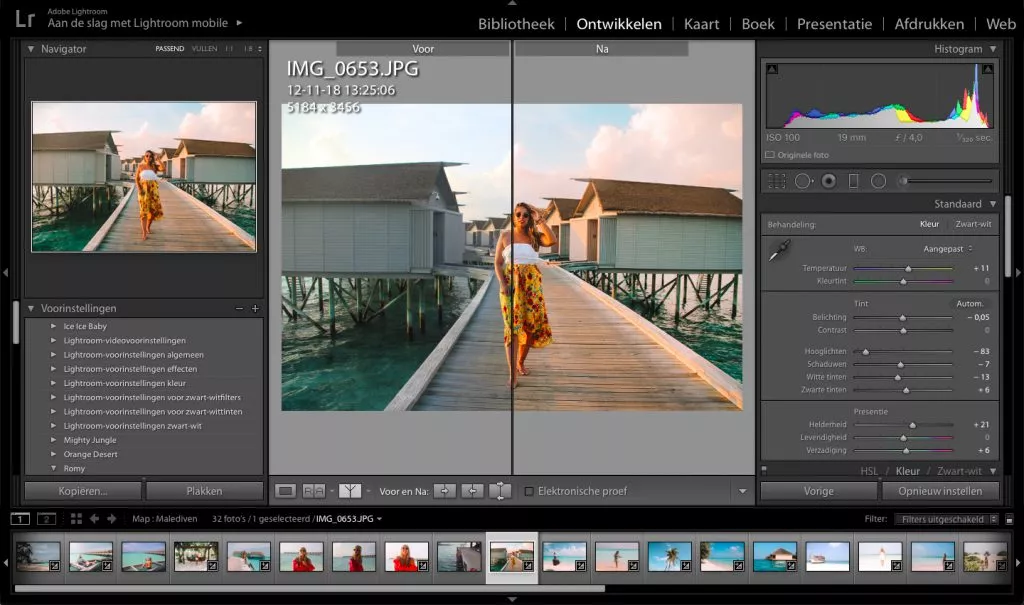Open the Afdrukken module
Image resolution: width=1024 pixels, height=605 pixels.
pos(929,24)
